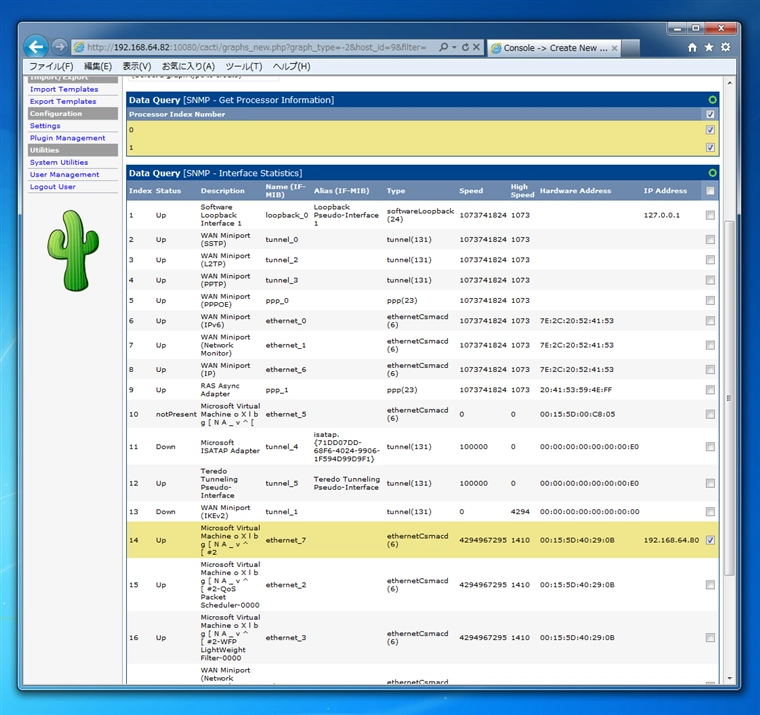Open User Management link

64,175
